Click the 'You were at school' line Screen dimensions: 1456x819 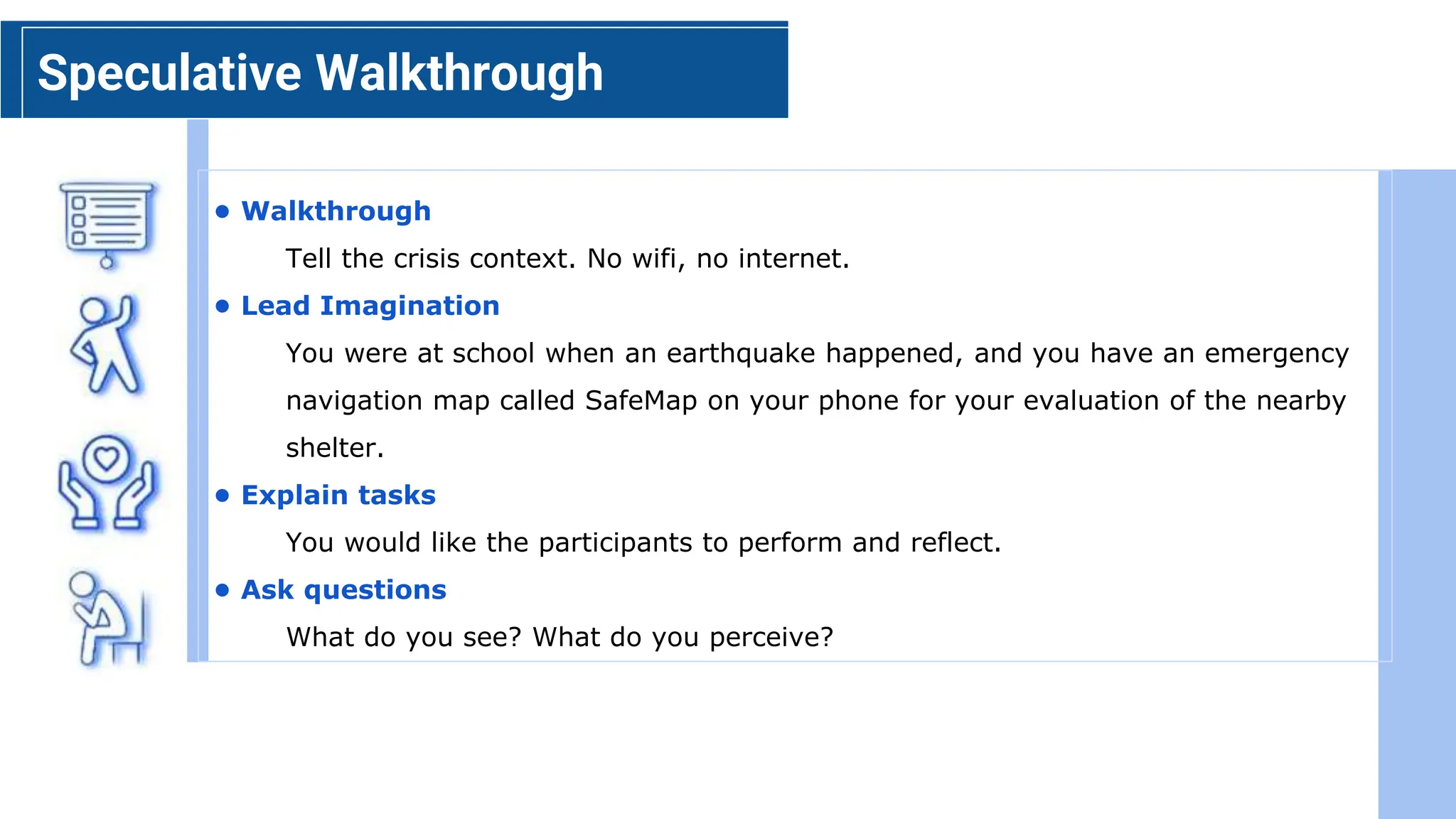point(817,353)
